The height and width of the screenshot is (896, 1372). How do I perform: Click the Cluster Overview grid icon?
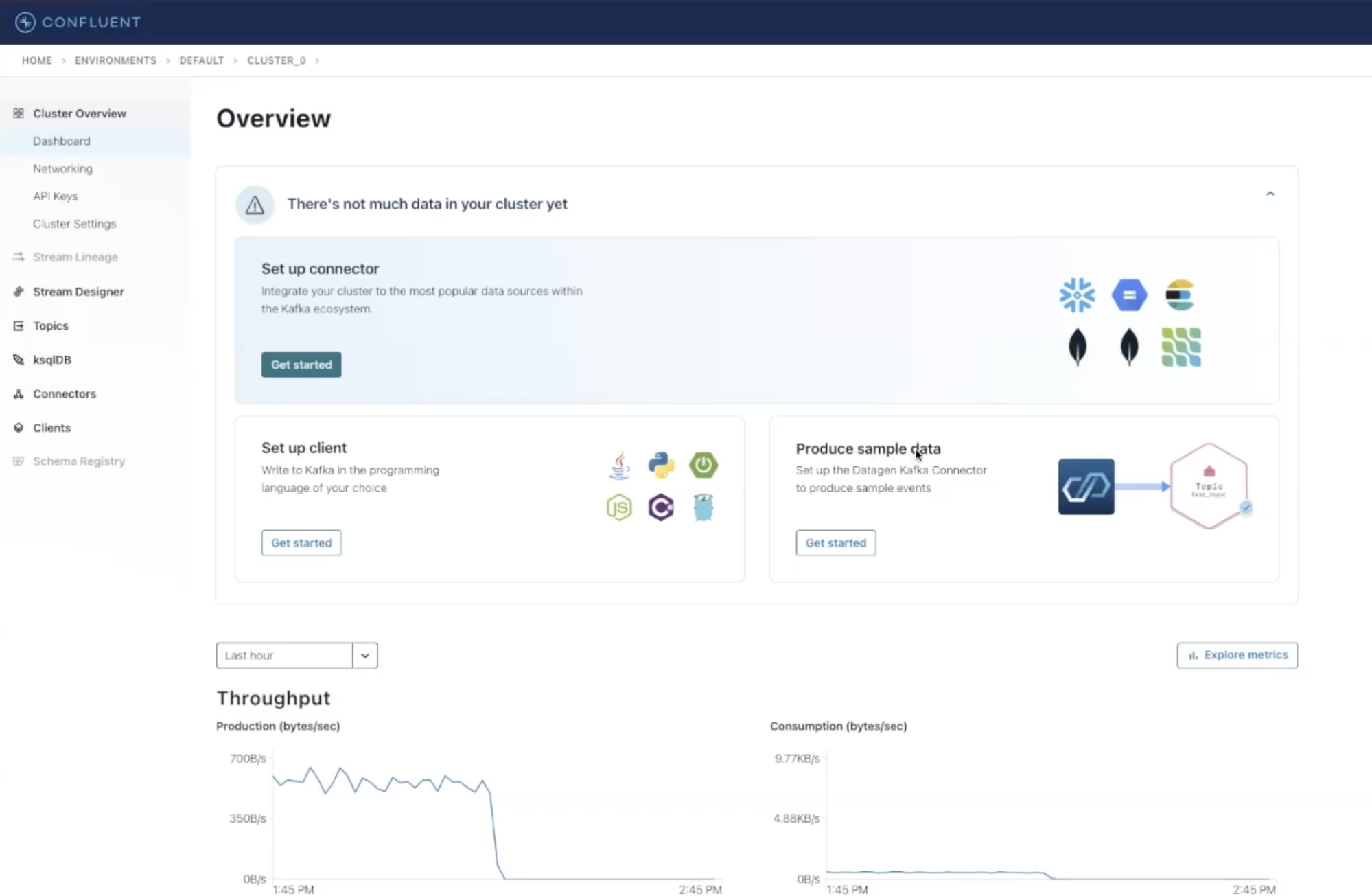click(19, 113)
